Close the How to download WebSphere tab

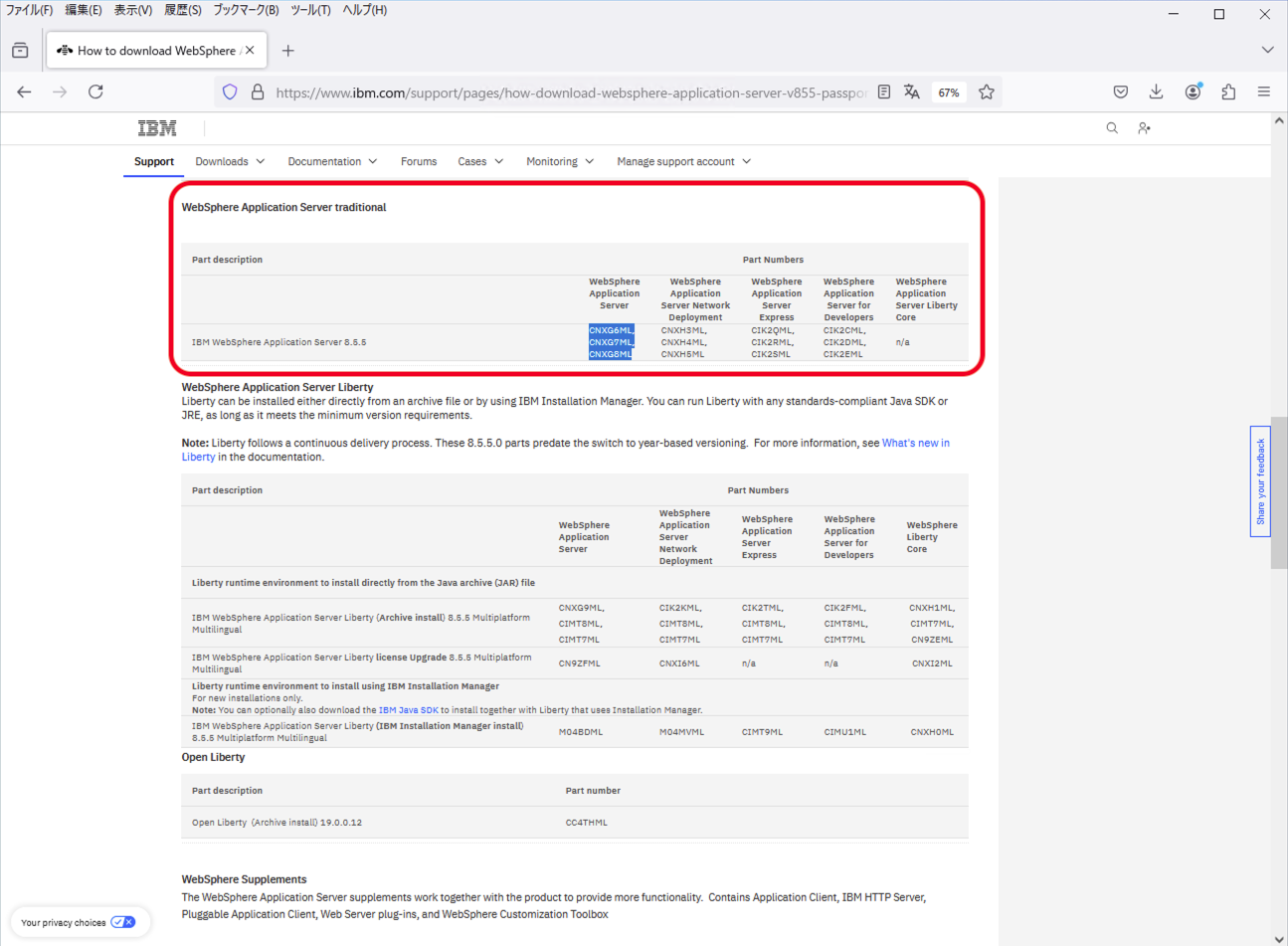point(250,50)
